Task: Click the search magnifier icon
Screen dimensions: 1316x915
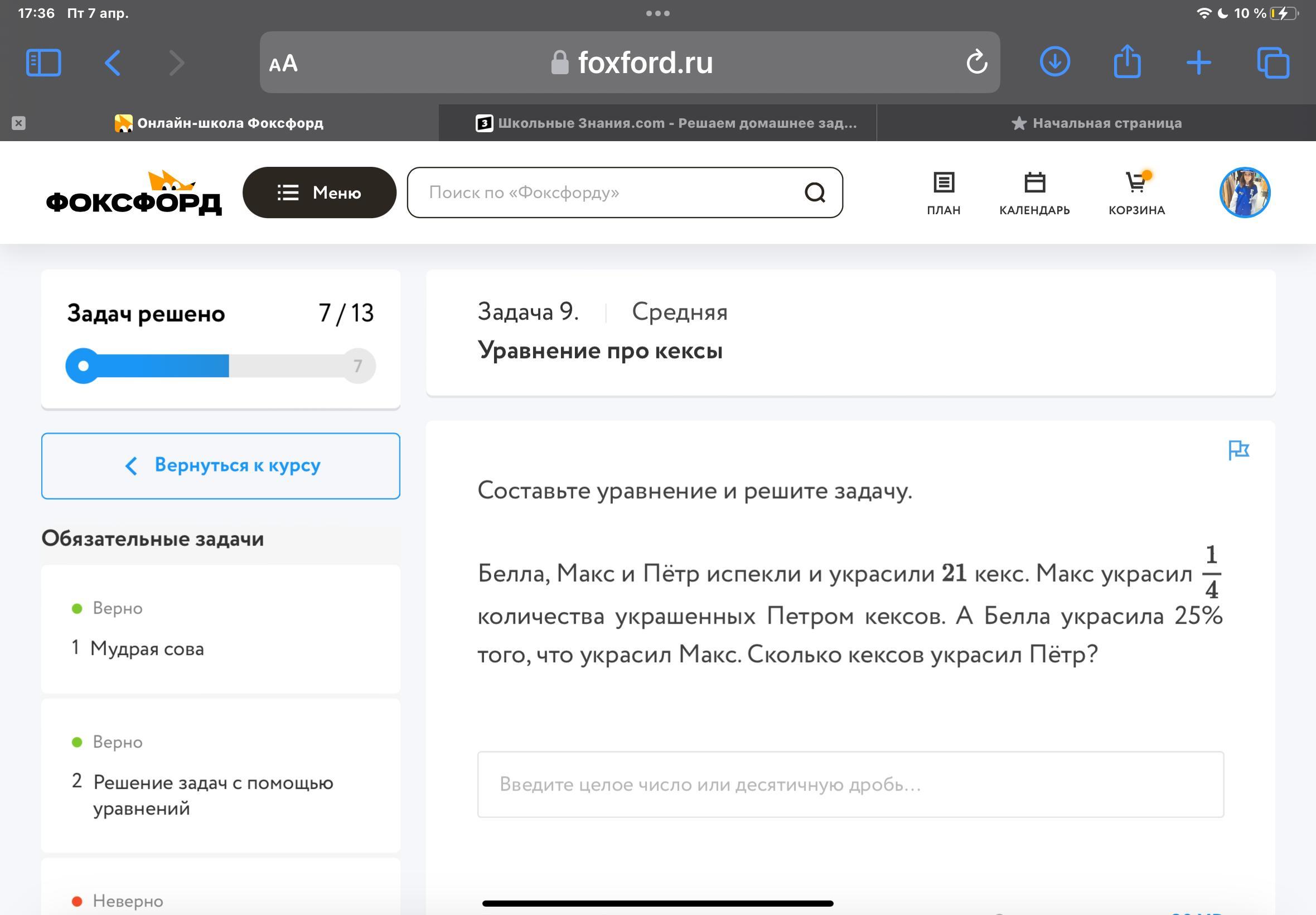Action: [x=815, y=192]
